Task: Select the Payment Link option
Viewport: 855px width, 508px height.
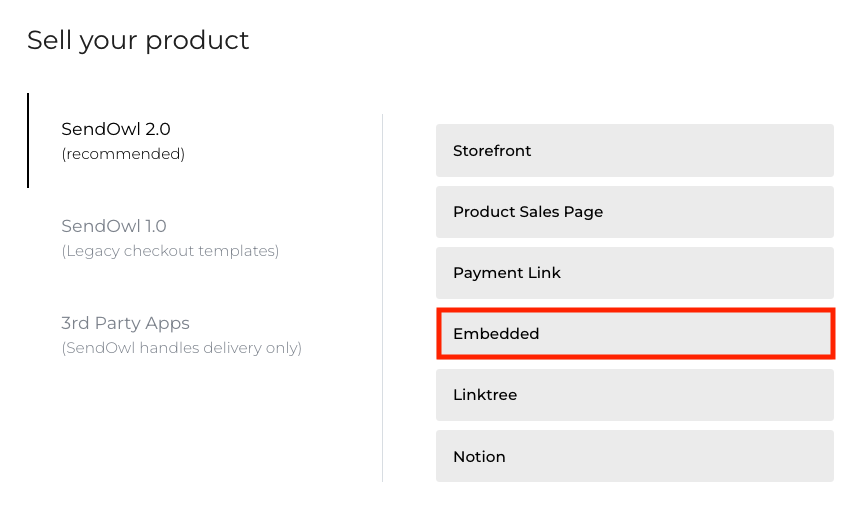Action: coord(507,273)
